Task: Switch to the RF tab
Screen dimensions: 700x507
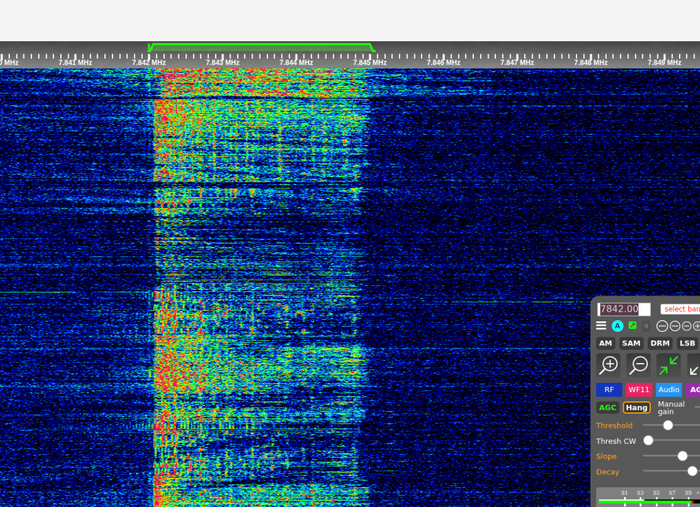Action: click(x=608, y=390)
